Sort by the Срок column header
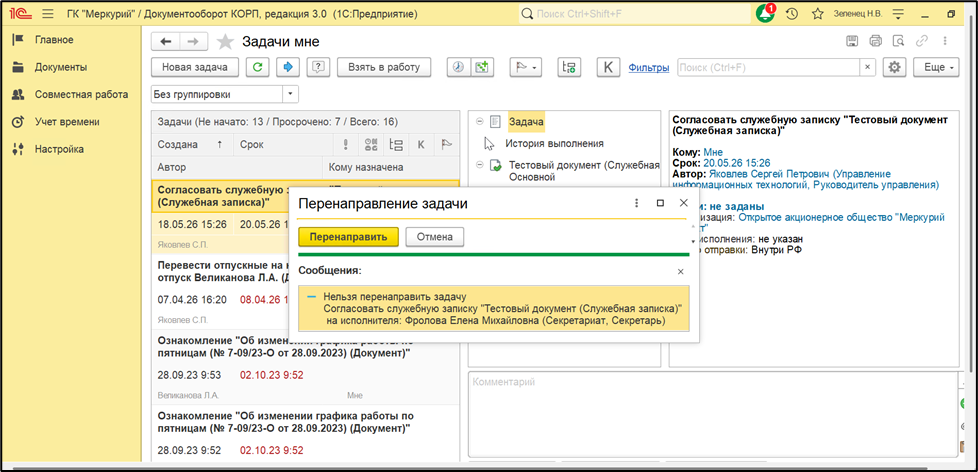The image size is (978, 472). click(283, 145)
